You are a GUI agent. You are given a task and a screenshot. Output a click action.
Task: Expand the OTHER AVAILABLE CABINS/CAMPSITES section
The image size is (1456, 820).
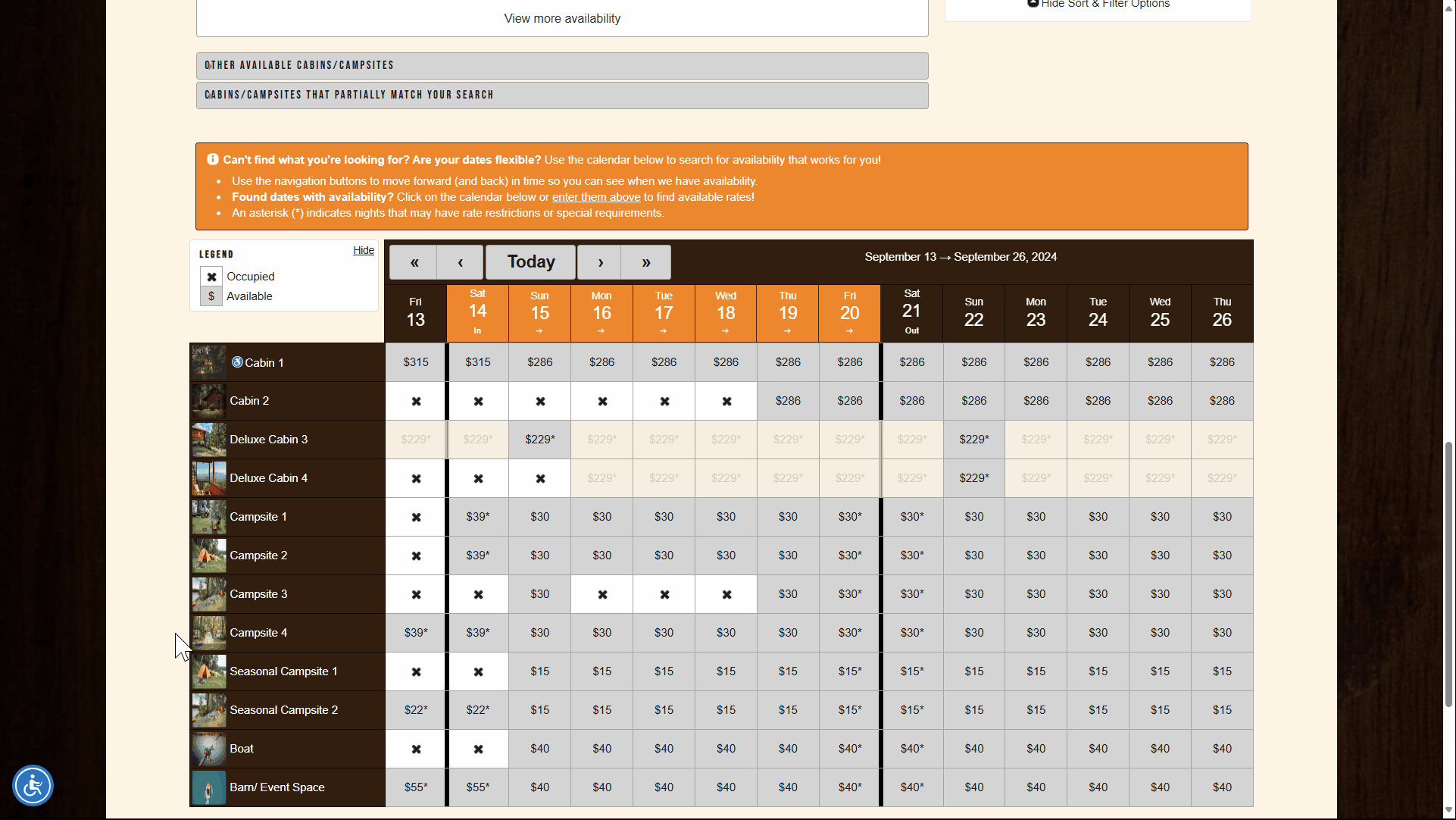[561, 66]
